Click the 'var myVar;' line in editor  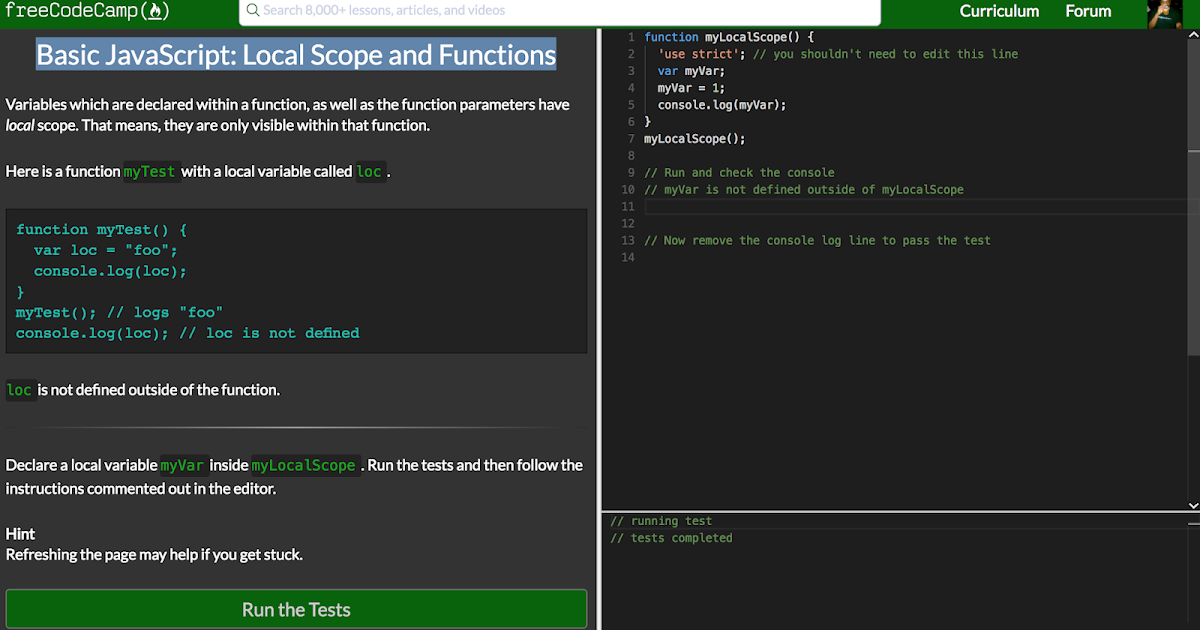coord(691,71)
